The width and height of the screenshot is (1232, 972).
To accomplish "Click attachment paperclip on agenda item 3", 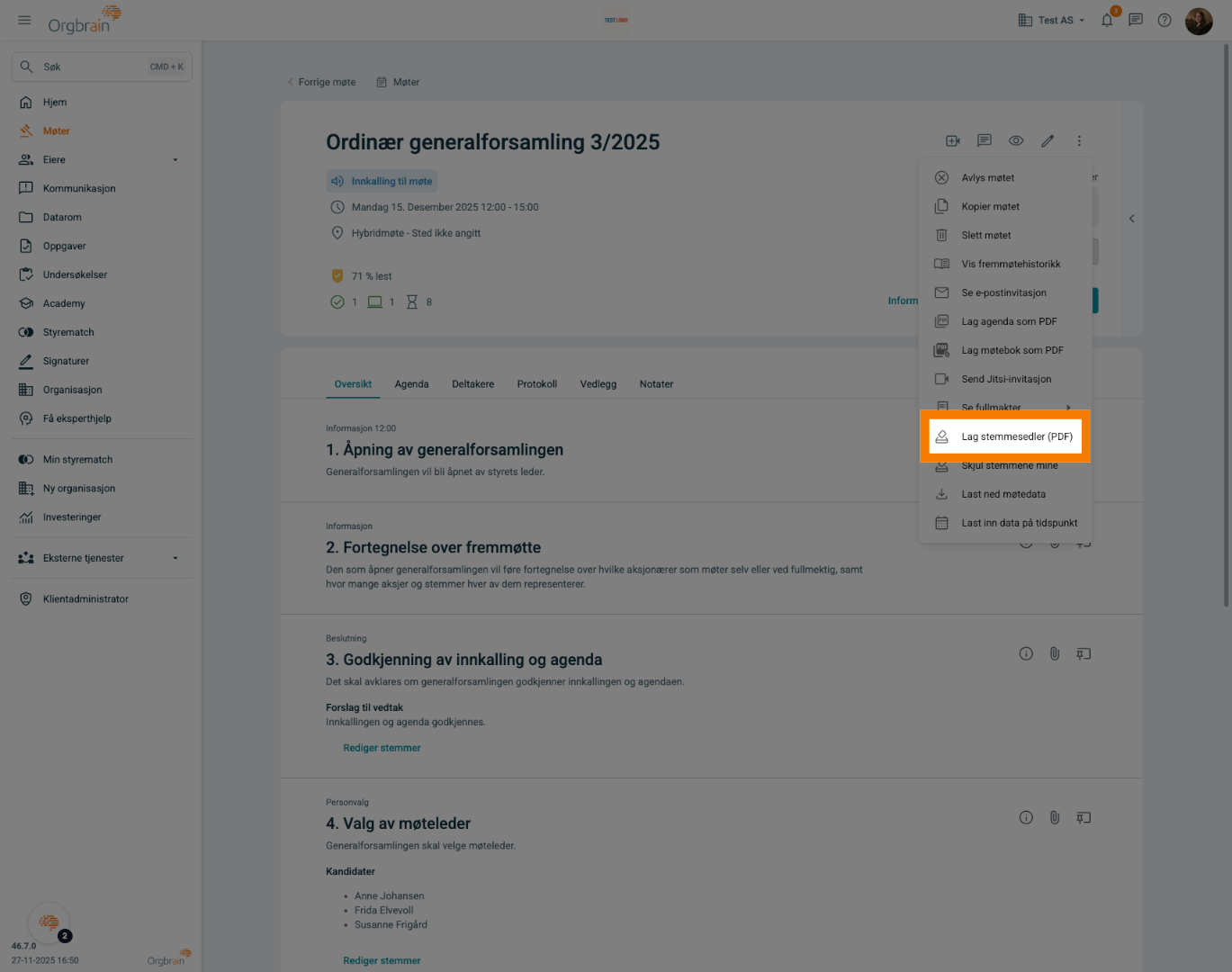I will tap(1055, 653).
